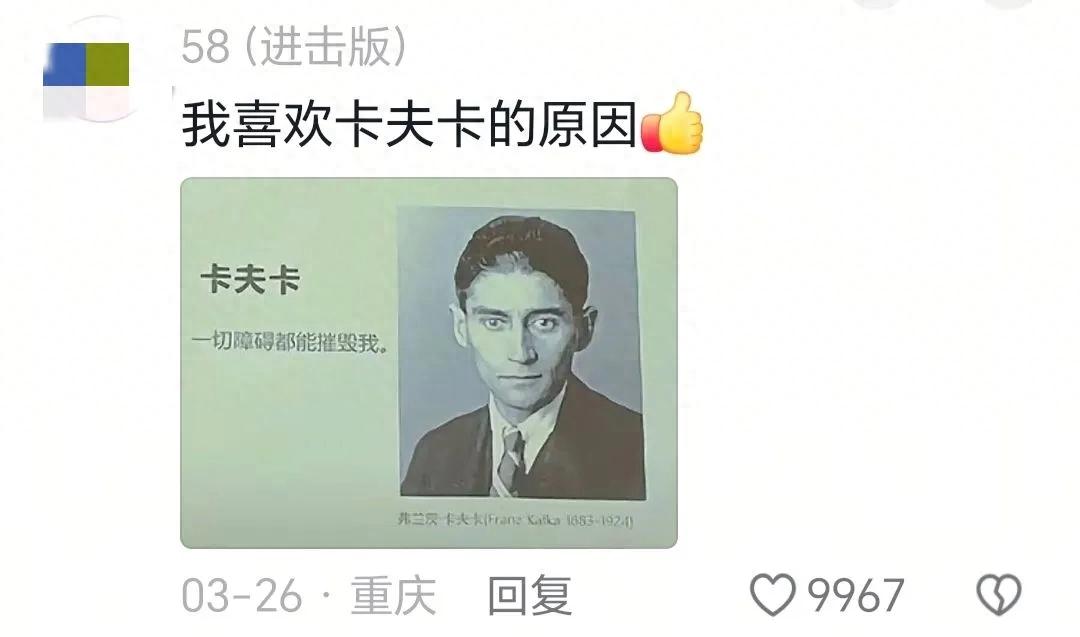Open the attached Kafka image
1080x637 pixels.
(428, 363)
